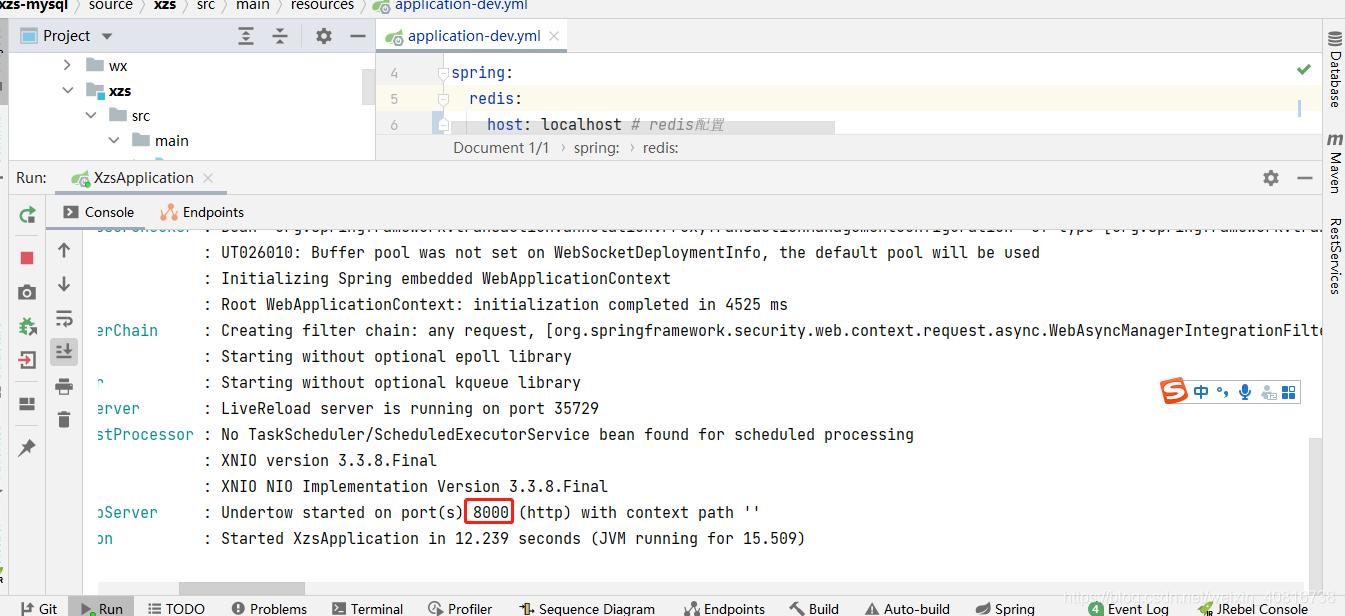
Task: Stop the running application with the red square
Action: coord(27,258)
